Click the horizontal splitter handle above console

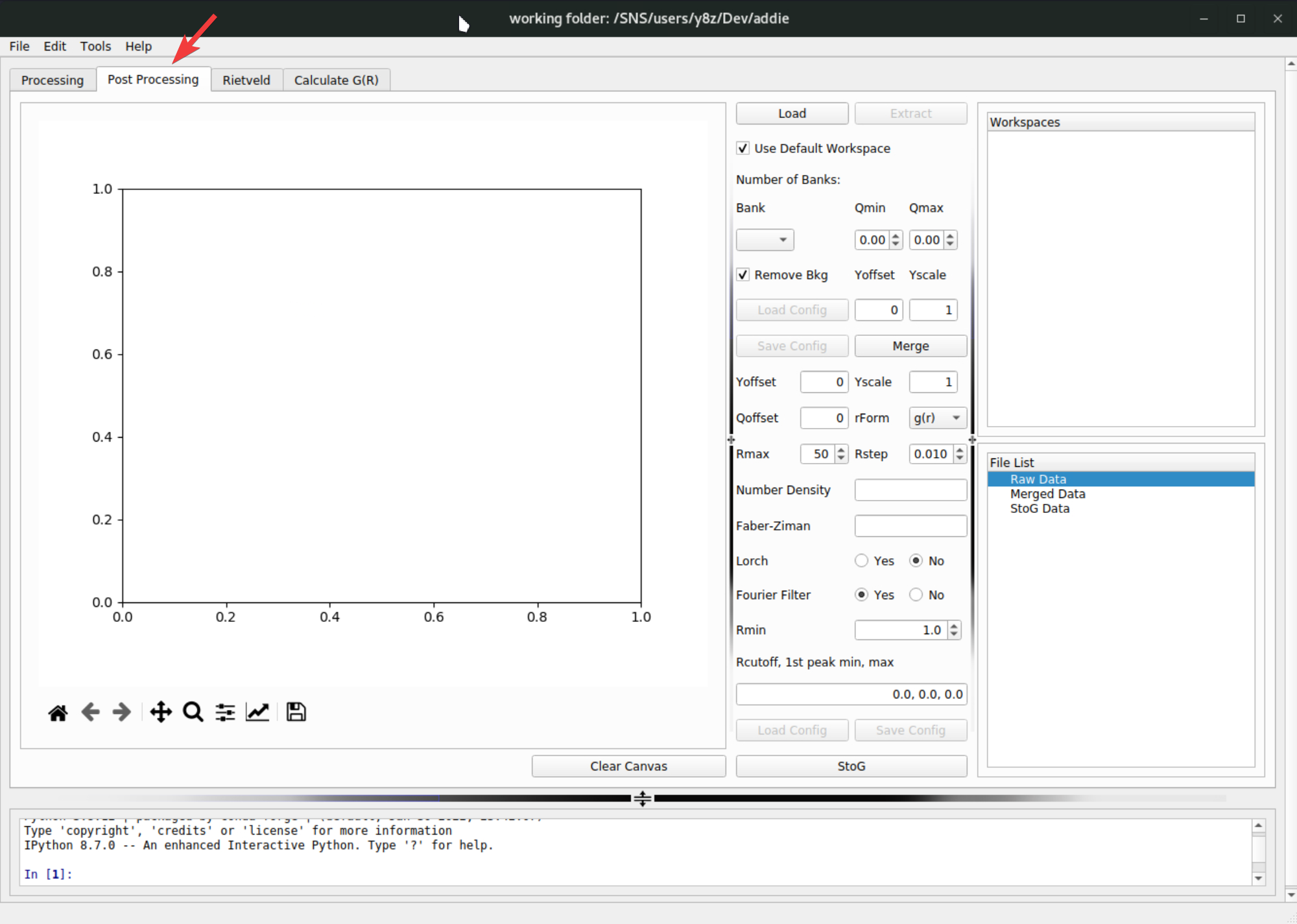(642, 798)
